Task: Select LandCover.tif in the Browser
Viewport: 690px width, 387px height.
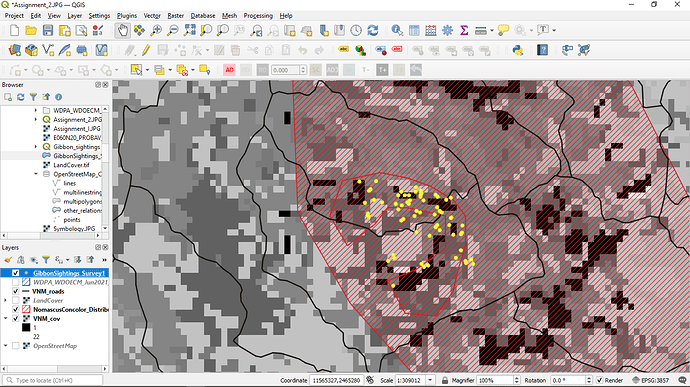Action: click(71, 165)
